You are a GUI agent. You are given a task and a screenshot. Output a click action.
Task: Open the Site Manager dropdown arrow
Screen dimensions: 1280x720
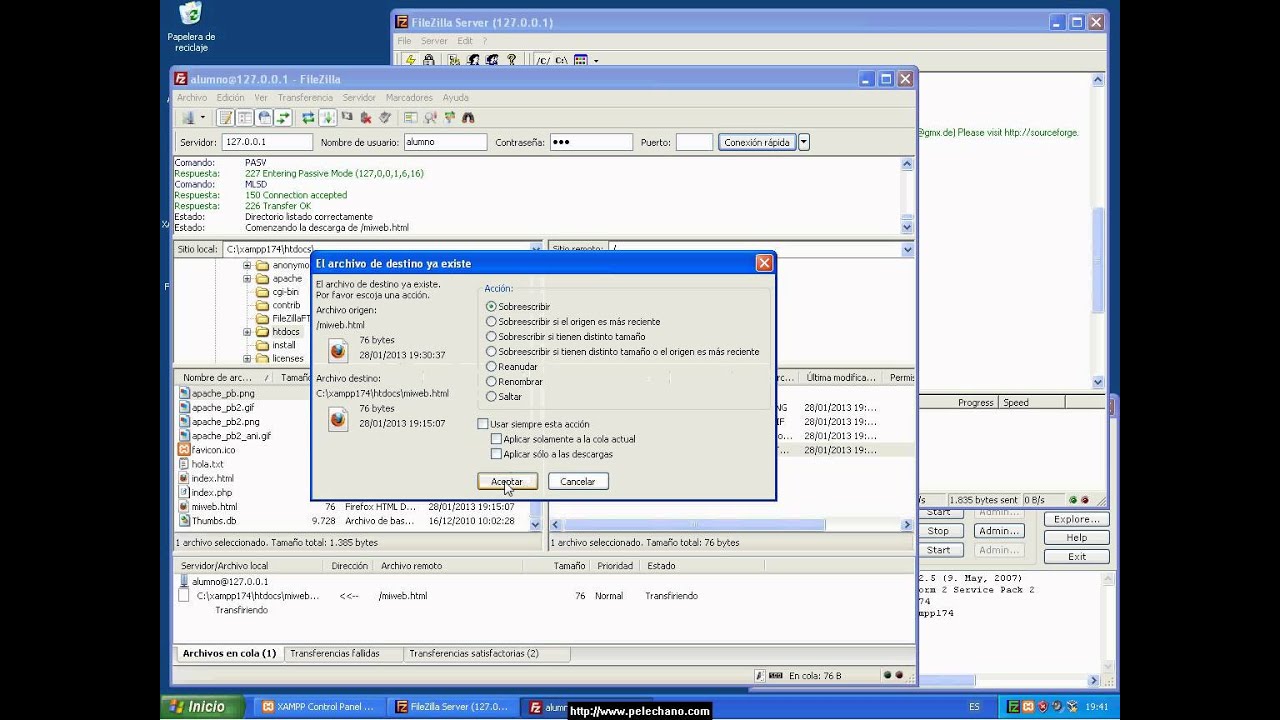[x=203, y=118]
